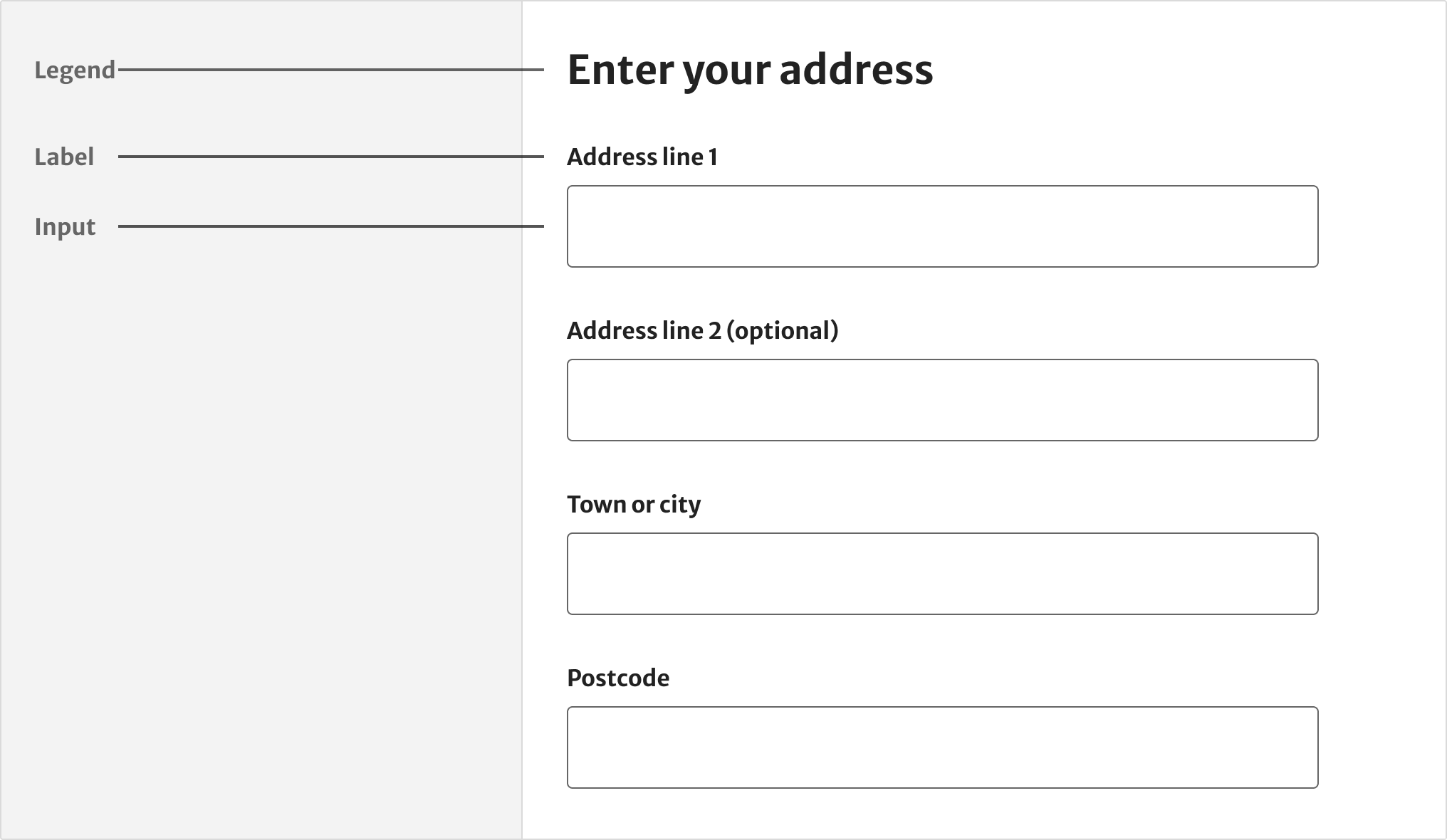Click the Postcode input field
1447x840 pixels.
(x=942, y=747)
